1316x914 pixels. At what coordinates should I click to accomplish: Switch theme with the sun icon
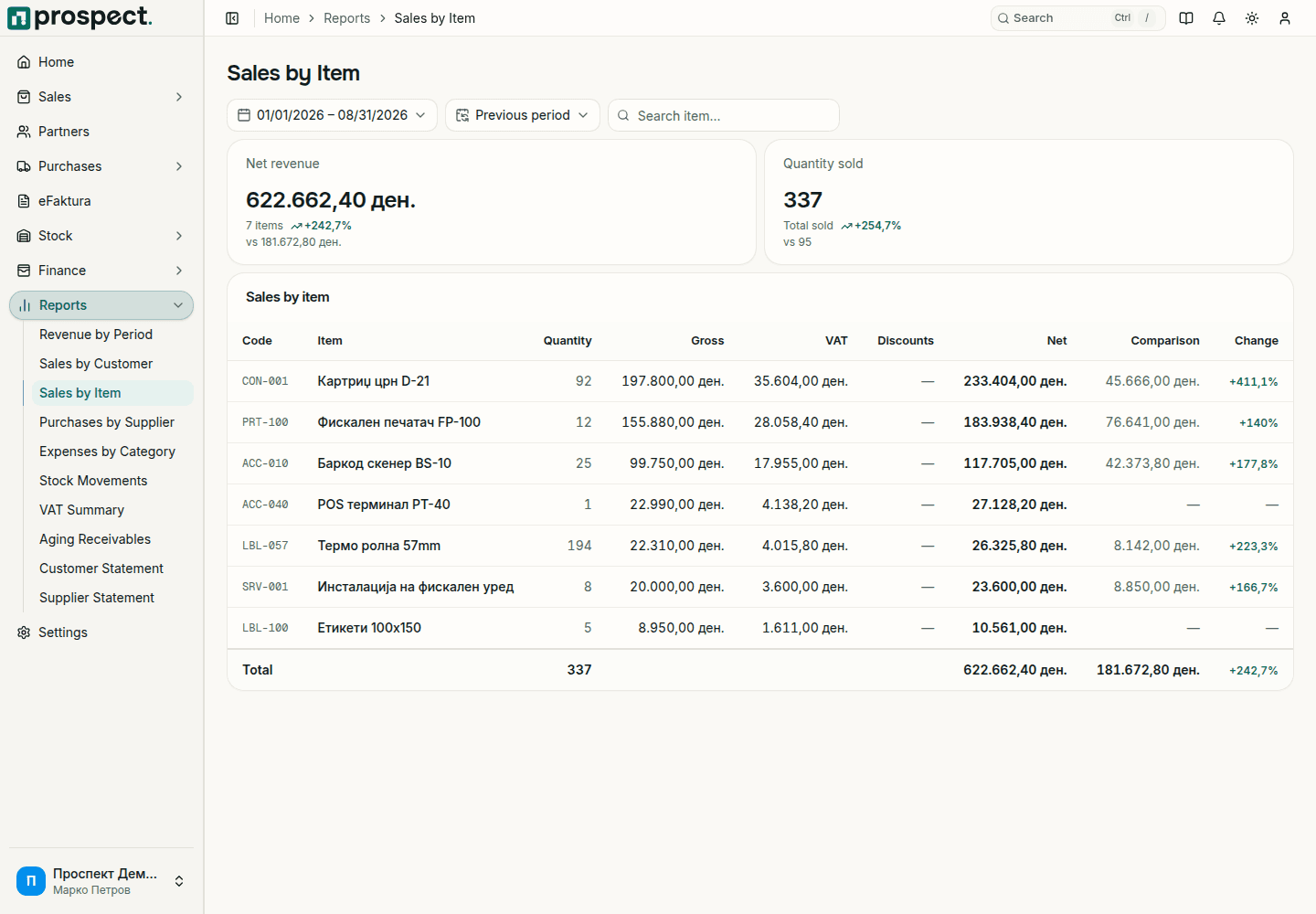1252,18
